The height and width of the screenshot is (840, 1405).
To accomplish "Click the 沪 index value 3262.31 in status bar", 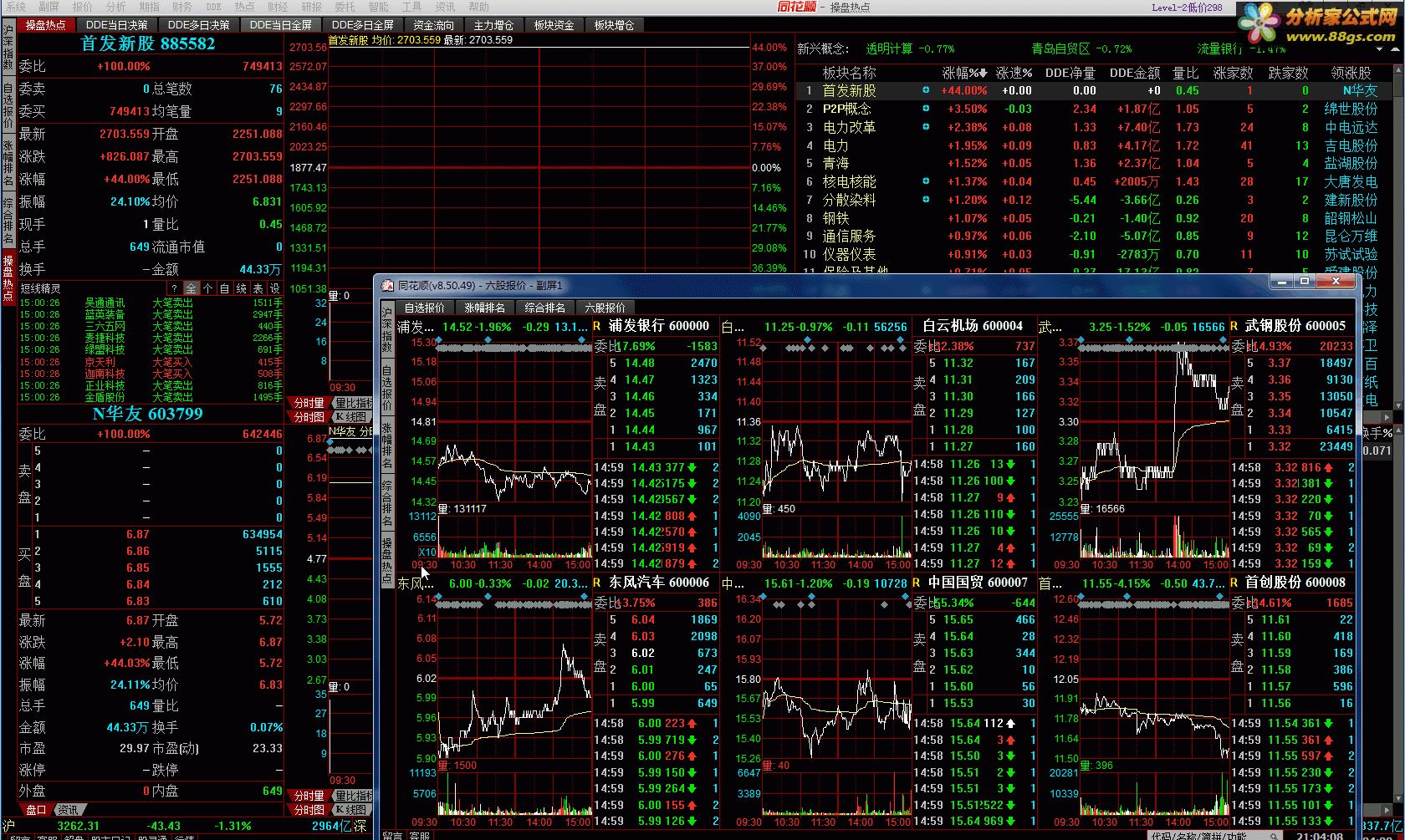I will click(x=78, y=826).
